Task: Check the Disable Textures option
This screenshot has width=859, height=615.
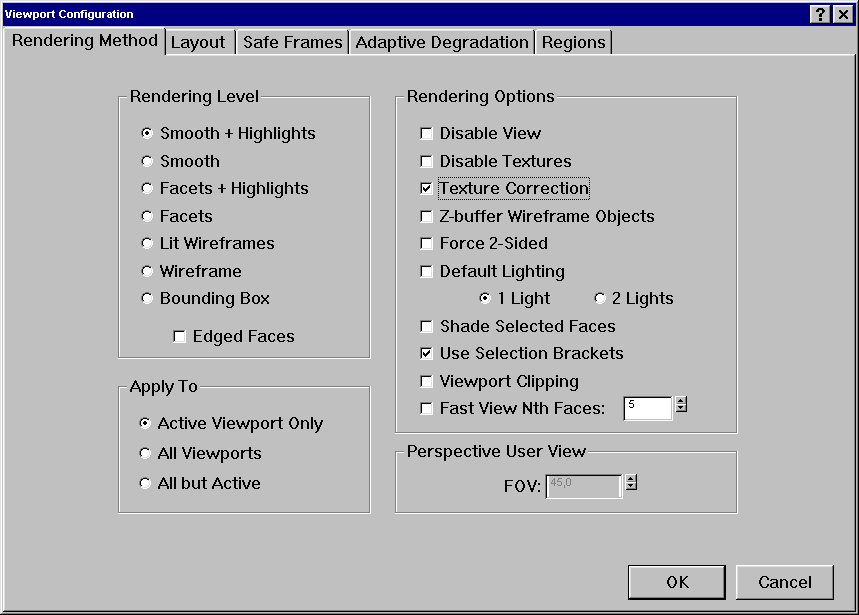Action: [x=427, y=161]
